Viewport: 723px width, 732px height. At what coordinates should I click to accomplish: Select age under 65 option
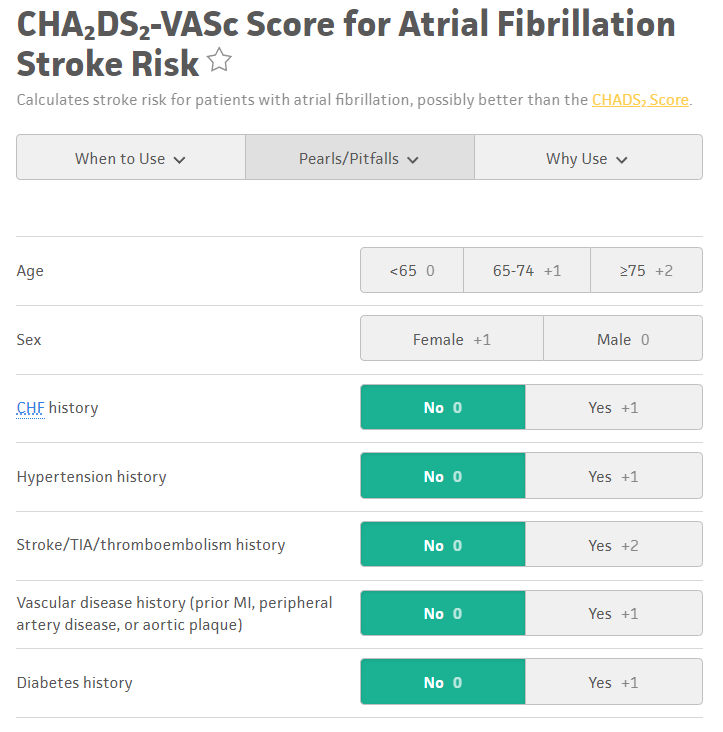coord(412,271)
